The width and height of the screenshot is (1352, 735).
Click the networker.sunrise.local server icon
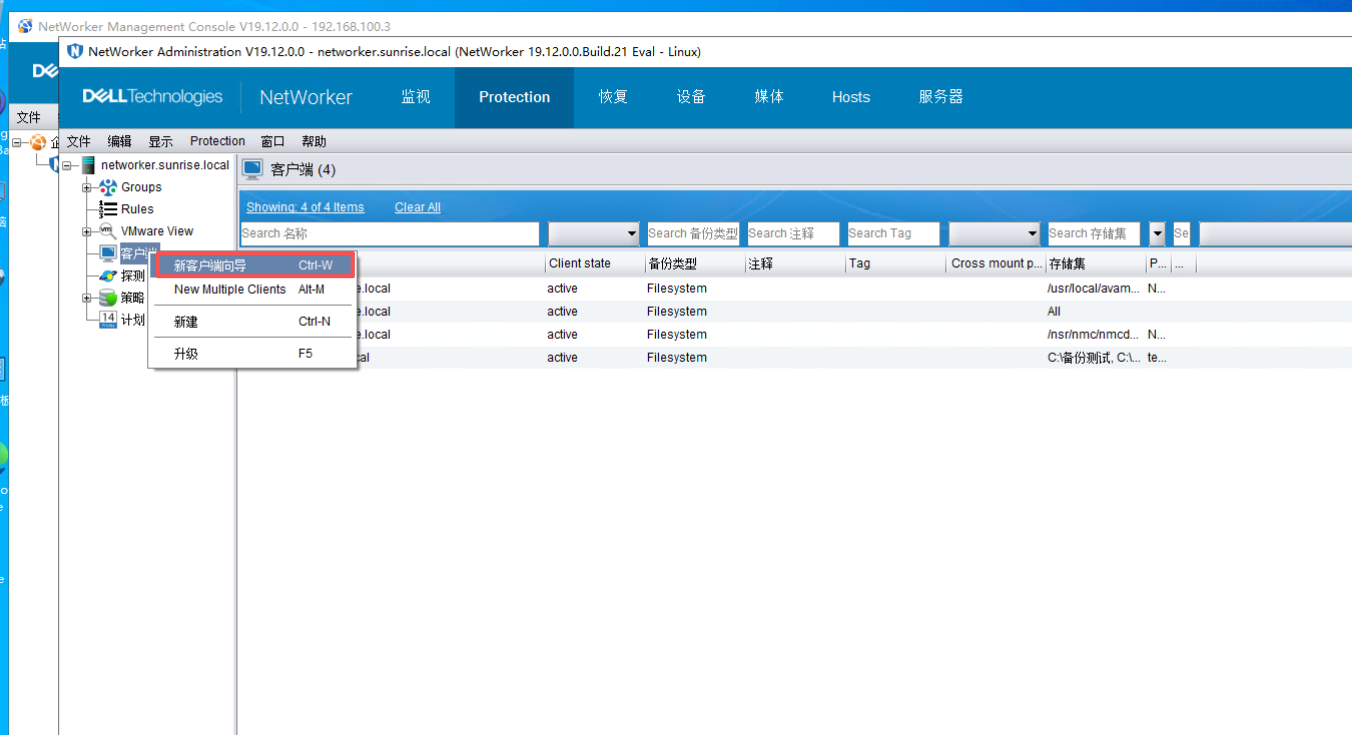point(88,165)
